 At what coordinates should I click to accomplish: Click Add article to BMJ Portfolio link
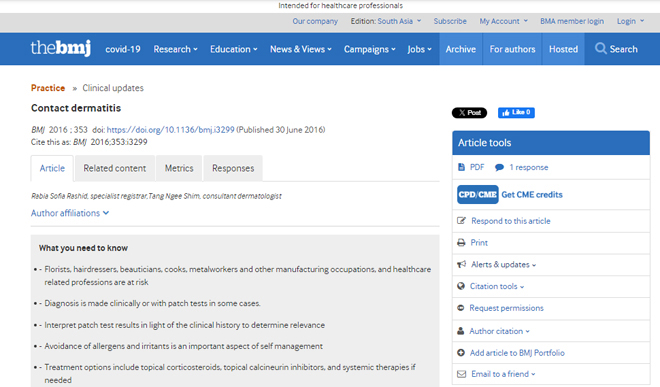517,353
